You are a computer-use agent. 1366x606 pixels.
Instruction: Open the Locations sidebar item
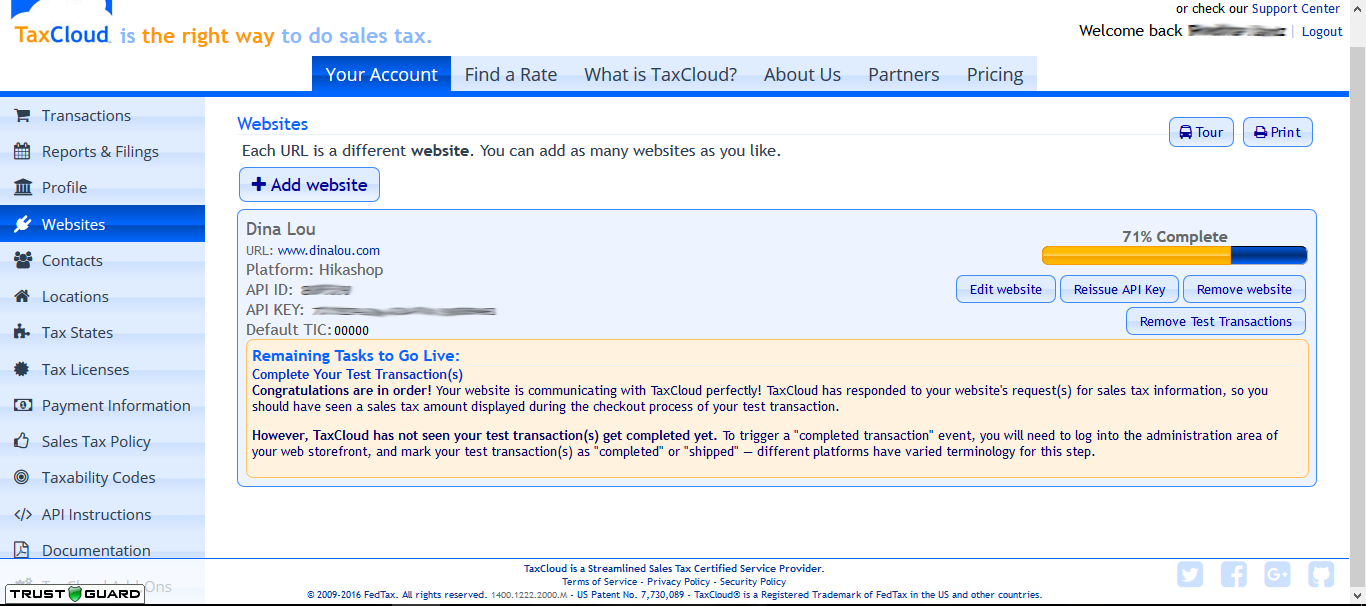coord(102,297)
